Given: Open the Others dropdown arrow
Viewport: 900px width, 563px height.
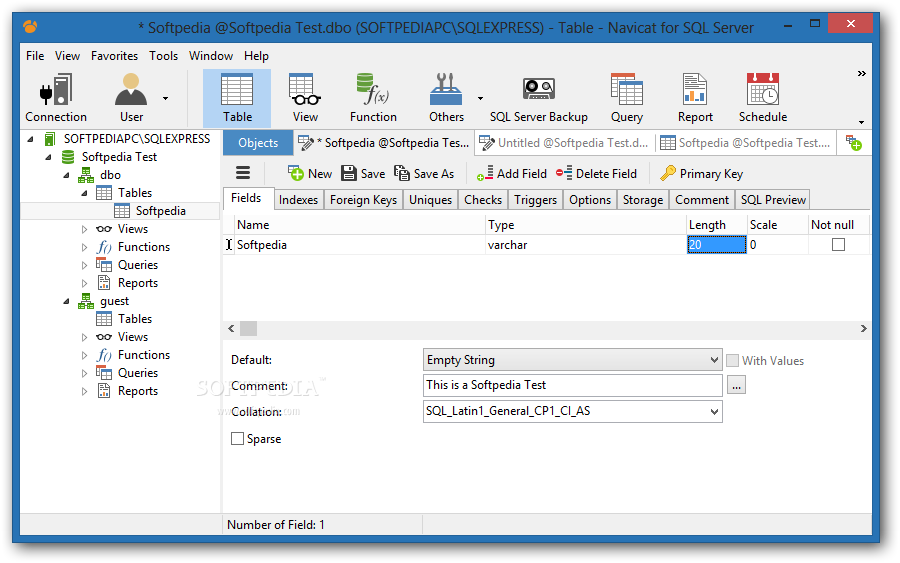Looking at the screenshot, I should coord(480,99).
